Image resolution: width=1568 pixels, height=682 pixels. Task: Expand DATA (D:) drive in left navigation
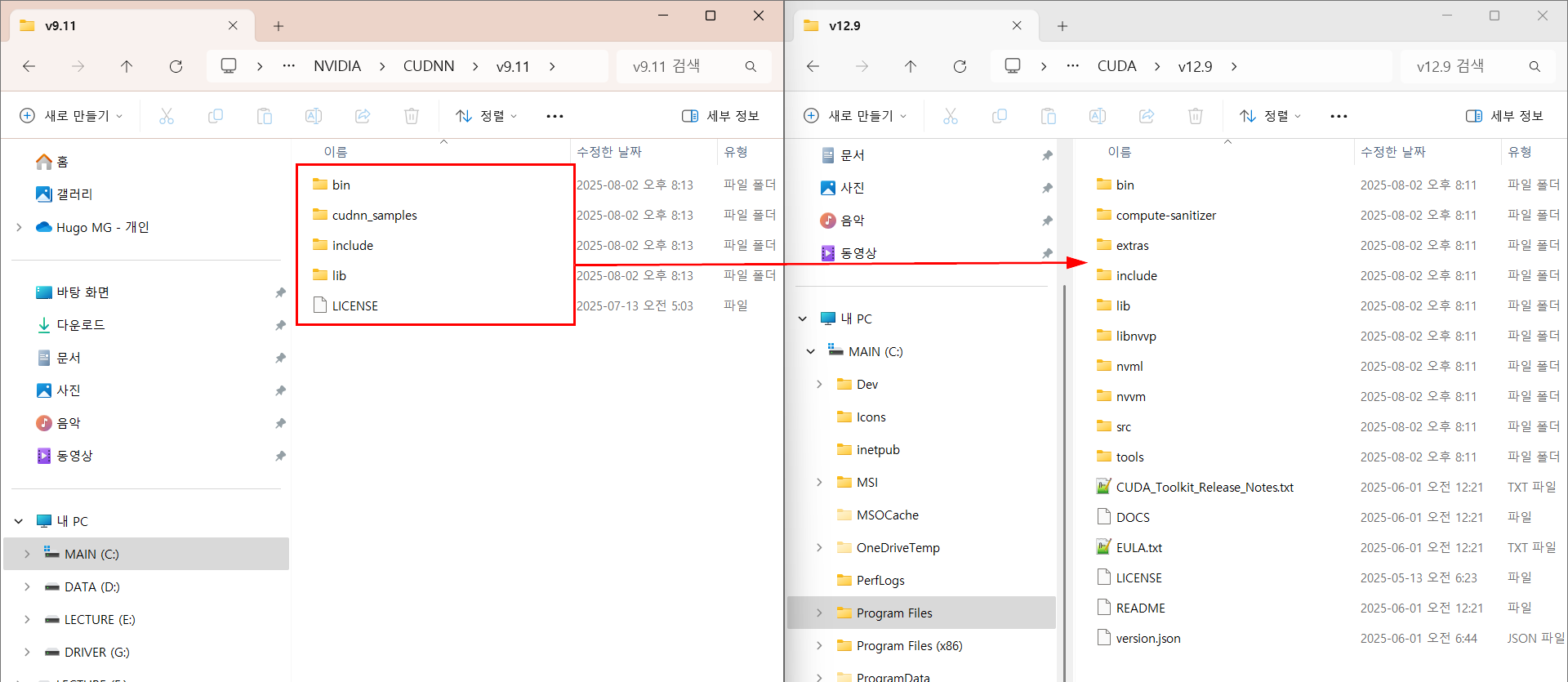click(x=27, y=586)
